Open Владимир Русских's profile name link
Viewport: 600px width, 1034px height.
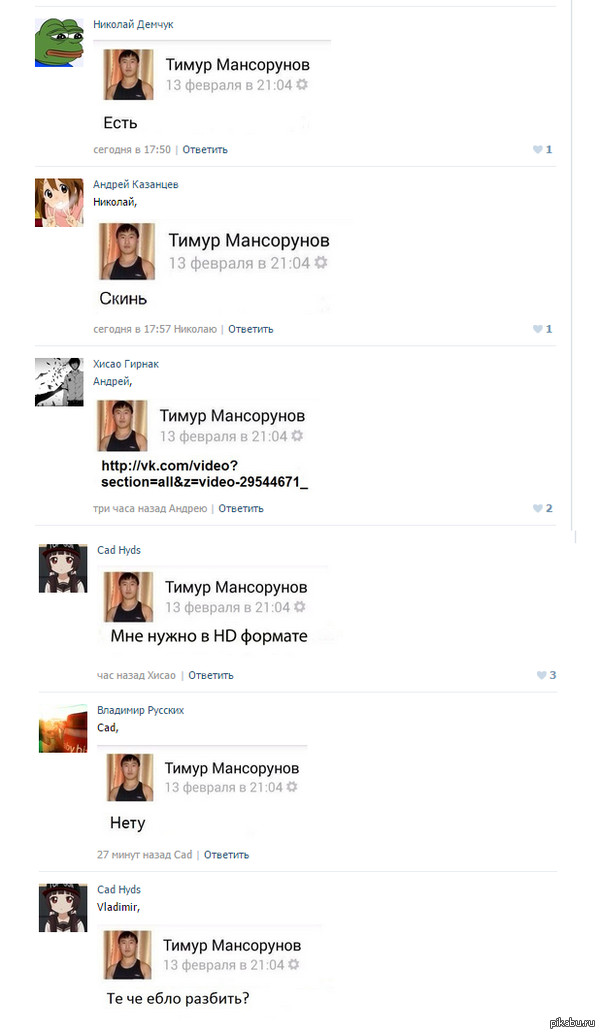pyautogui.click(x=140, y=710)
